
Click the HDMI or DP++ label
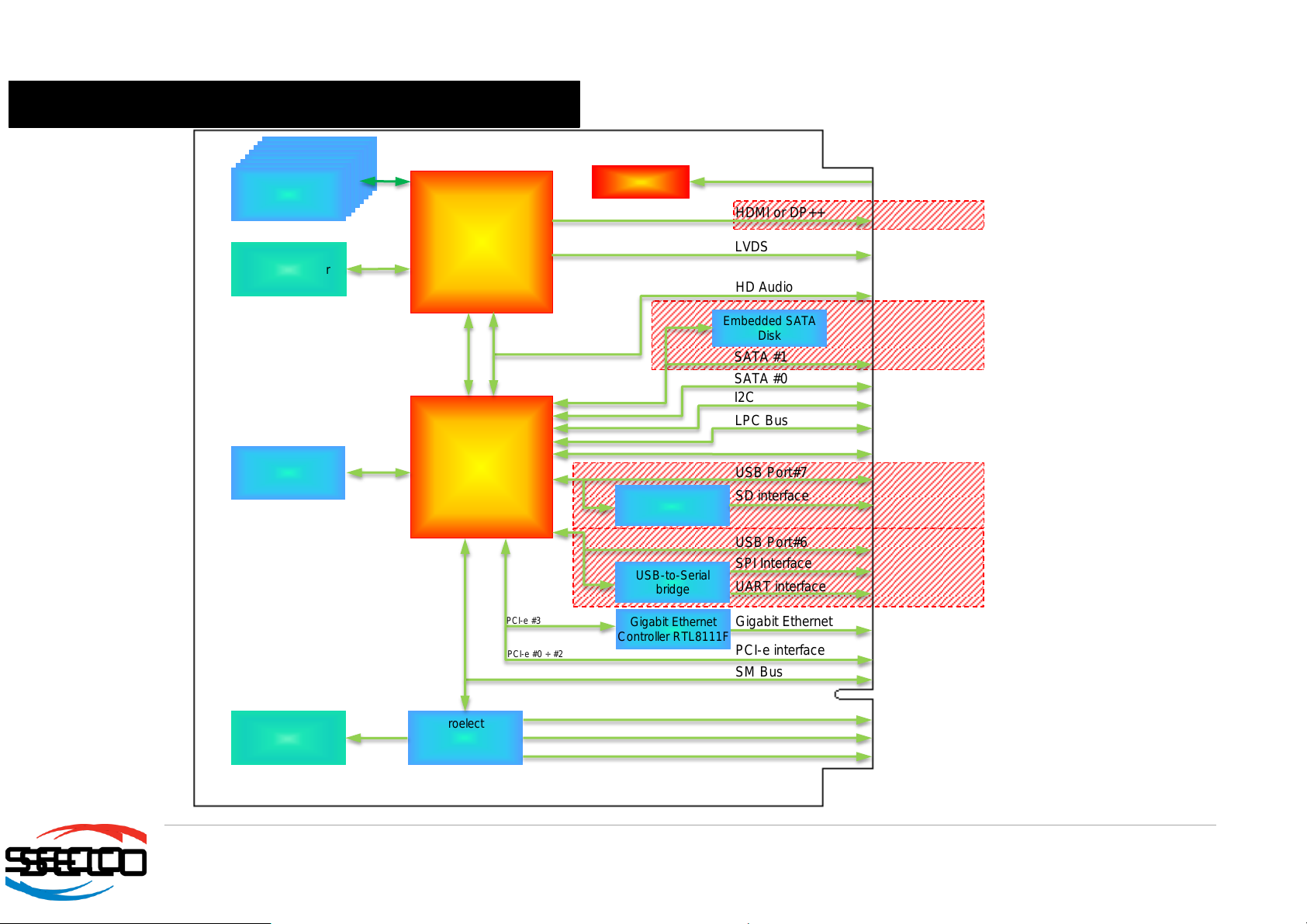780,213
